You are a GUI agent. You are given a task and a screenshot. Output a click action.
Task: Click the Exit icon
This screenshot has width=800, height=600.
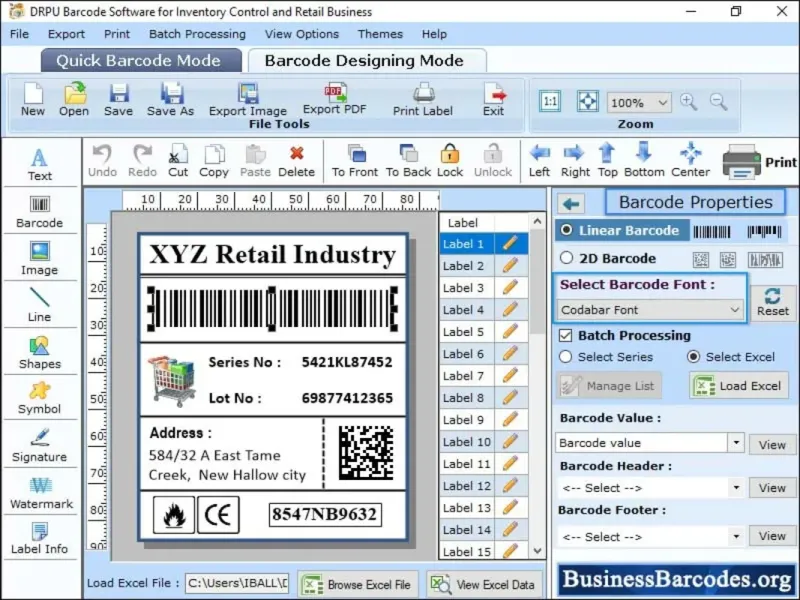(x=493, y=99)
